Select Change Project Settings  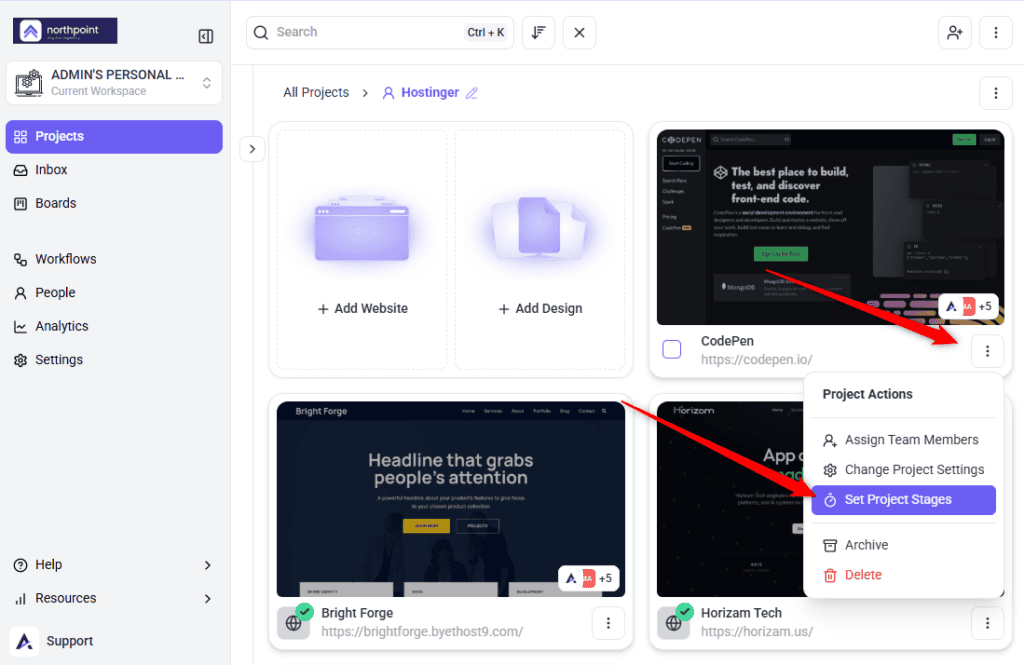pyautogui.click(x=903, y=470)
